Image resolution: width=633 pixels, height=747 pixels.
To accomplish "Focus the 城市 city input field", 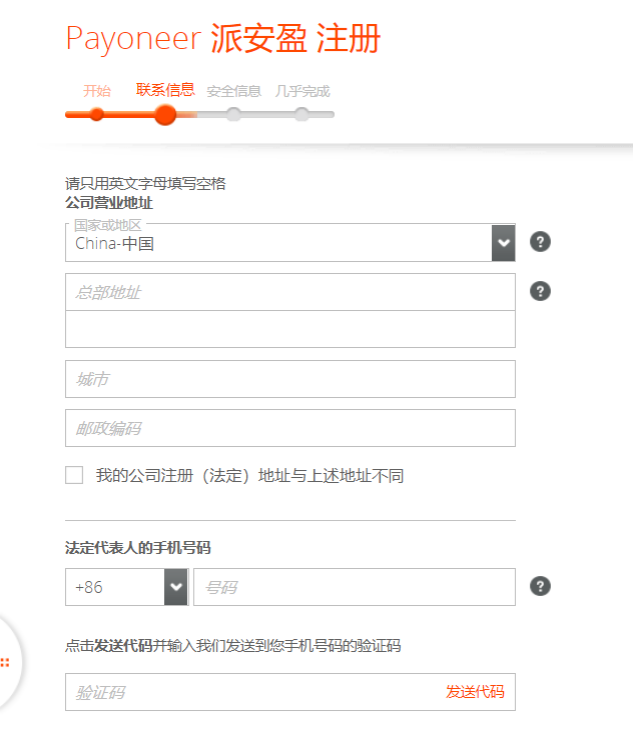I will point(290,379).
